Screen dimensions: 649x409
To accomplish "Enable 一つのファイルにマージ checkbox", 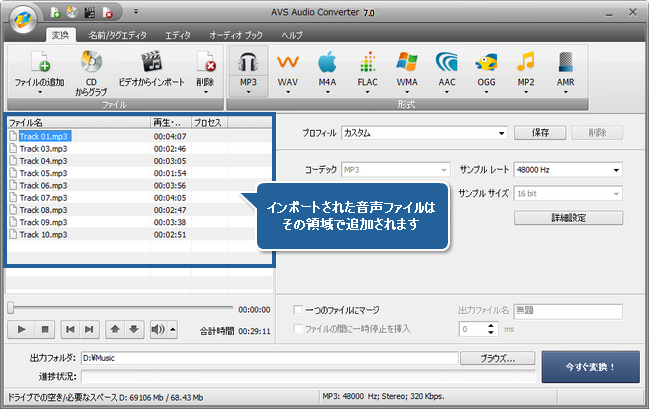I will tap(300, 310).
